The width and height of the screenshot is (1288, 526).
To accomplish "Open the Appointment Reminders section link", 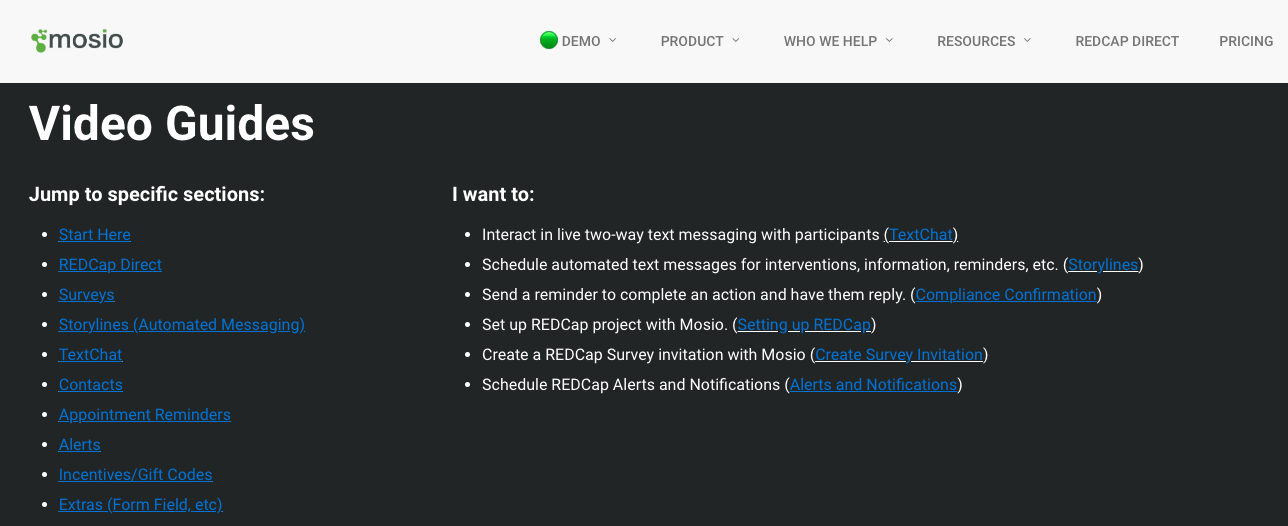I will coord(144,414).
